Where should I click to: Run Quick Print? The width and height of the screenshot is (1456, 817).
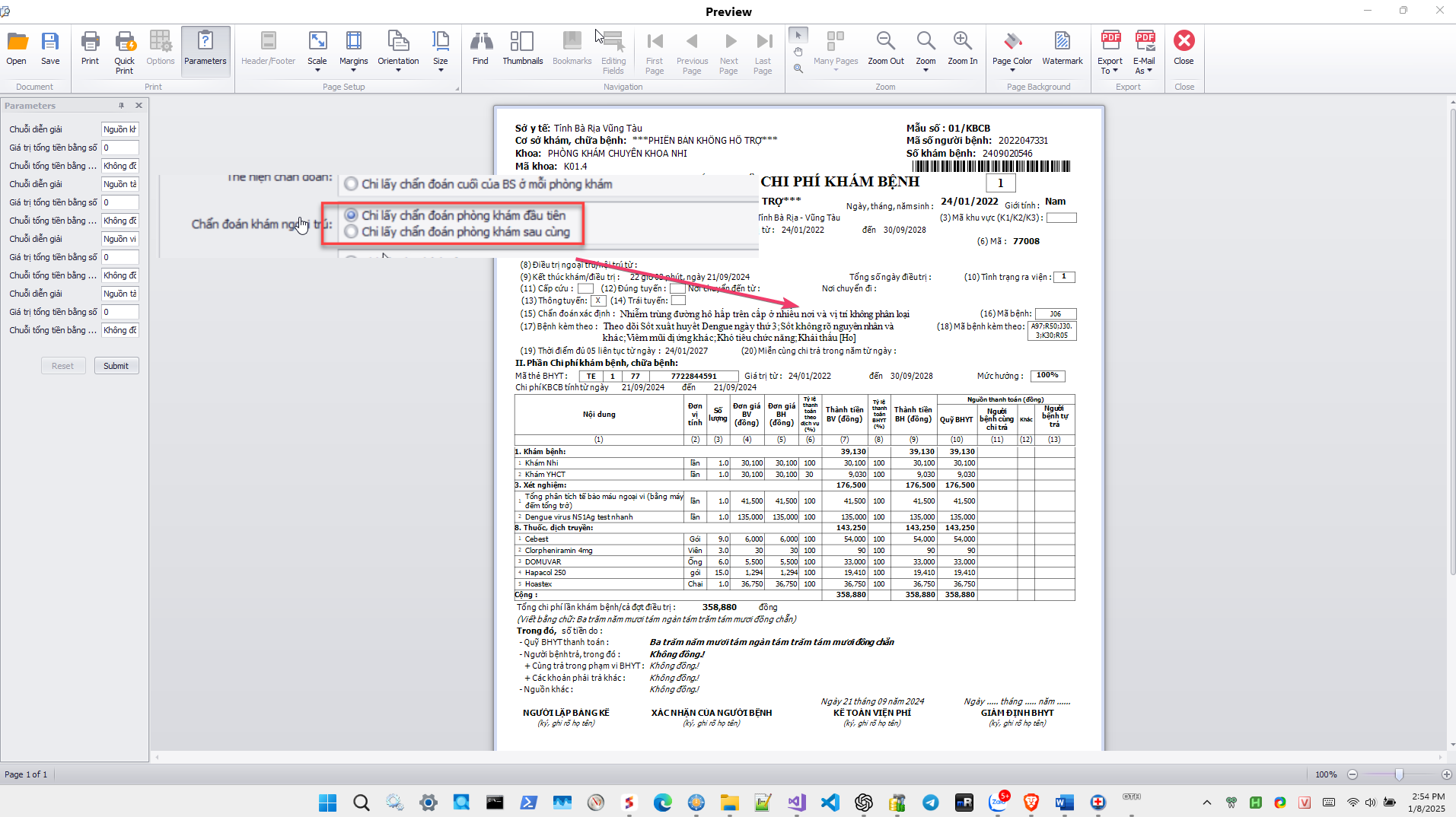(124, 52)
